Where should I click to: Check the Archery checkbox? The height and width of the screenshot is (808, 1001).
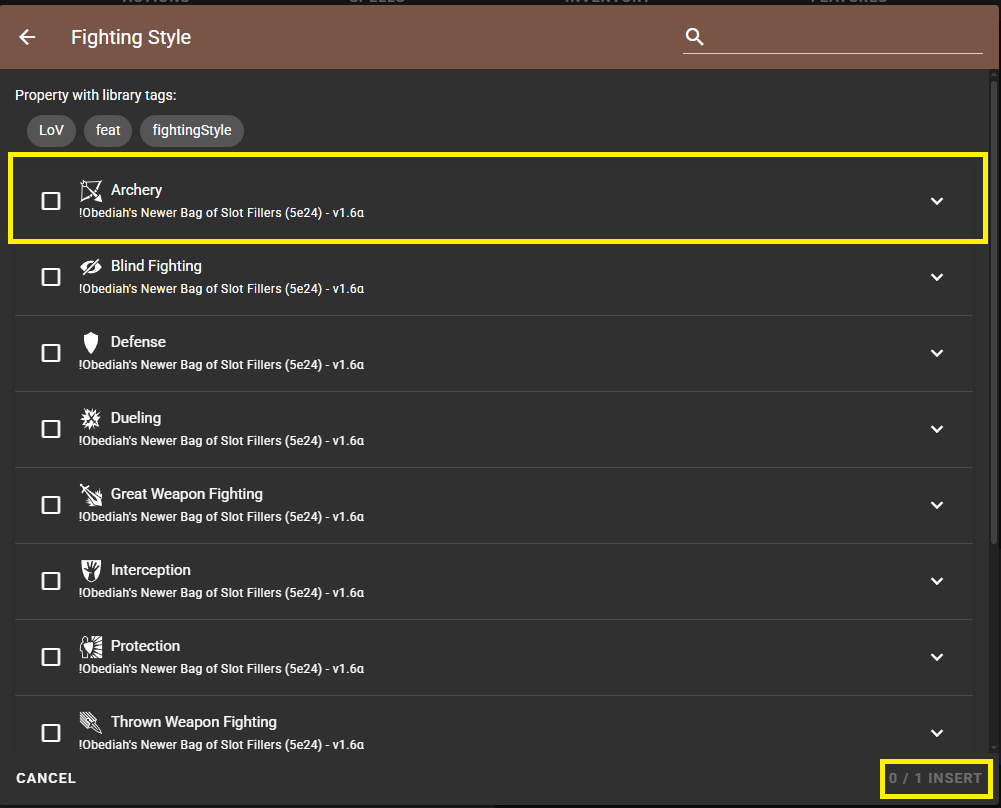(x=51, y=201)
